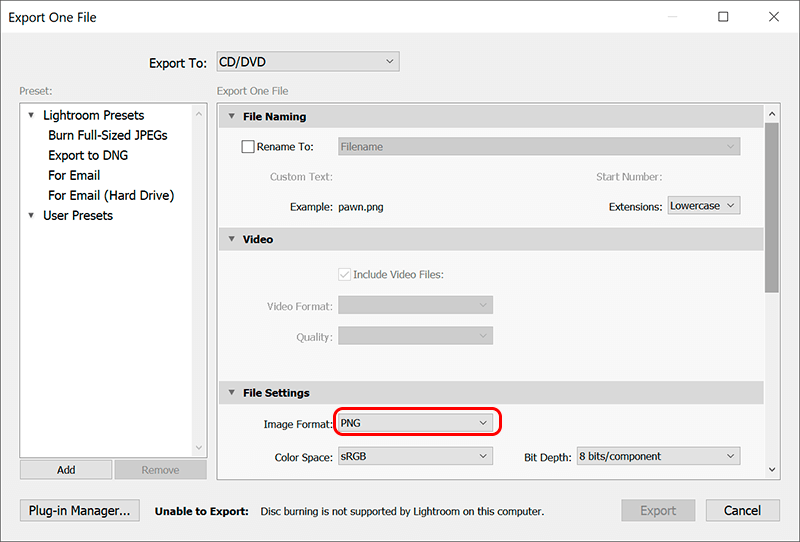Screen dimensions: 800x542
Task: Click the Export button
Action: coord(658,510)
